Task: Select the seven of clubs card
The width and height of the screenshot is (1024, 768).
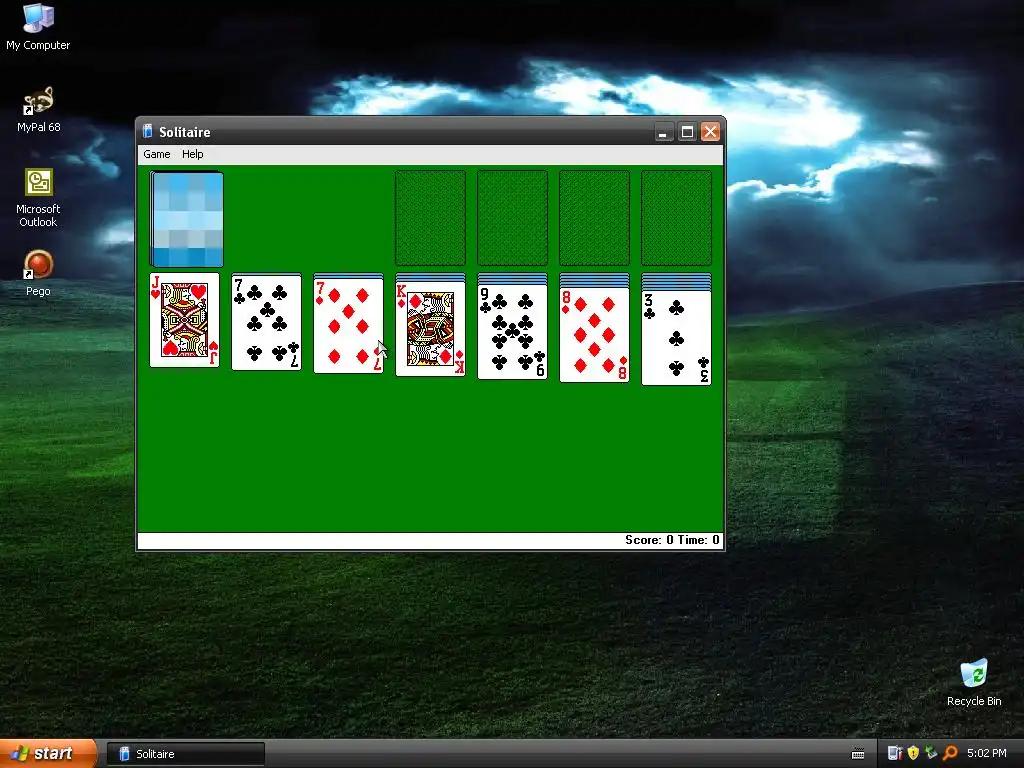Action: (266, 323)
